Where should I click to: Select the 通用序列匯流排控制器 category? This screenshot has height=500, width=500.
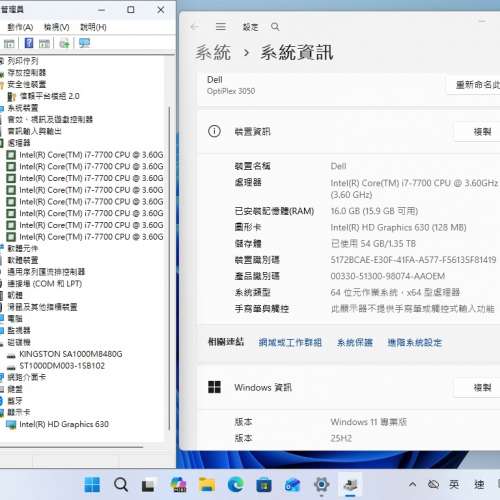pos(46,272)
